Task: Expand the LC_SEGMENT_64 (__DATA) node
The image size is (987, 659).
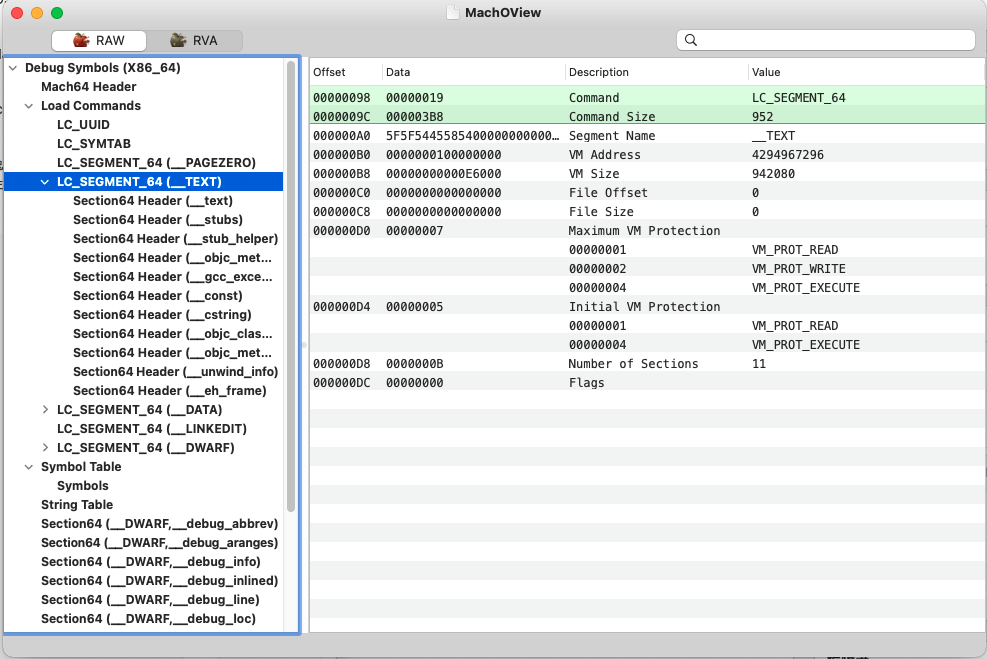Action: pyautogui.click(x=45, y=410)
